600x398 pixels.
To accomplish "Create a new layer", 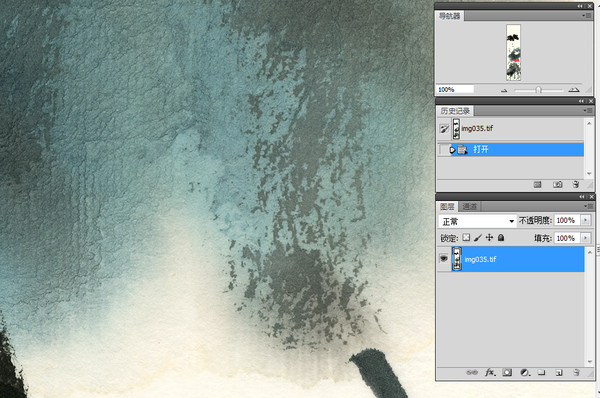I will pos(559,372).
